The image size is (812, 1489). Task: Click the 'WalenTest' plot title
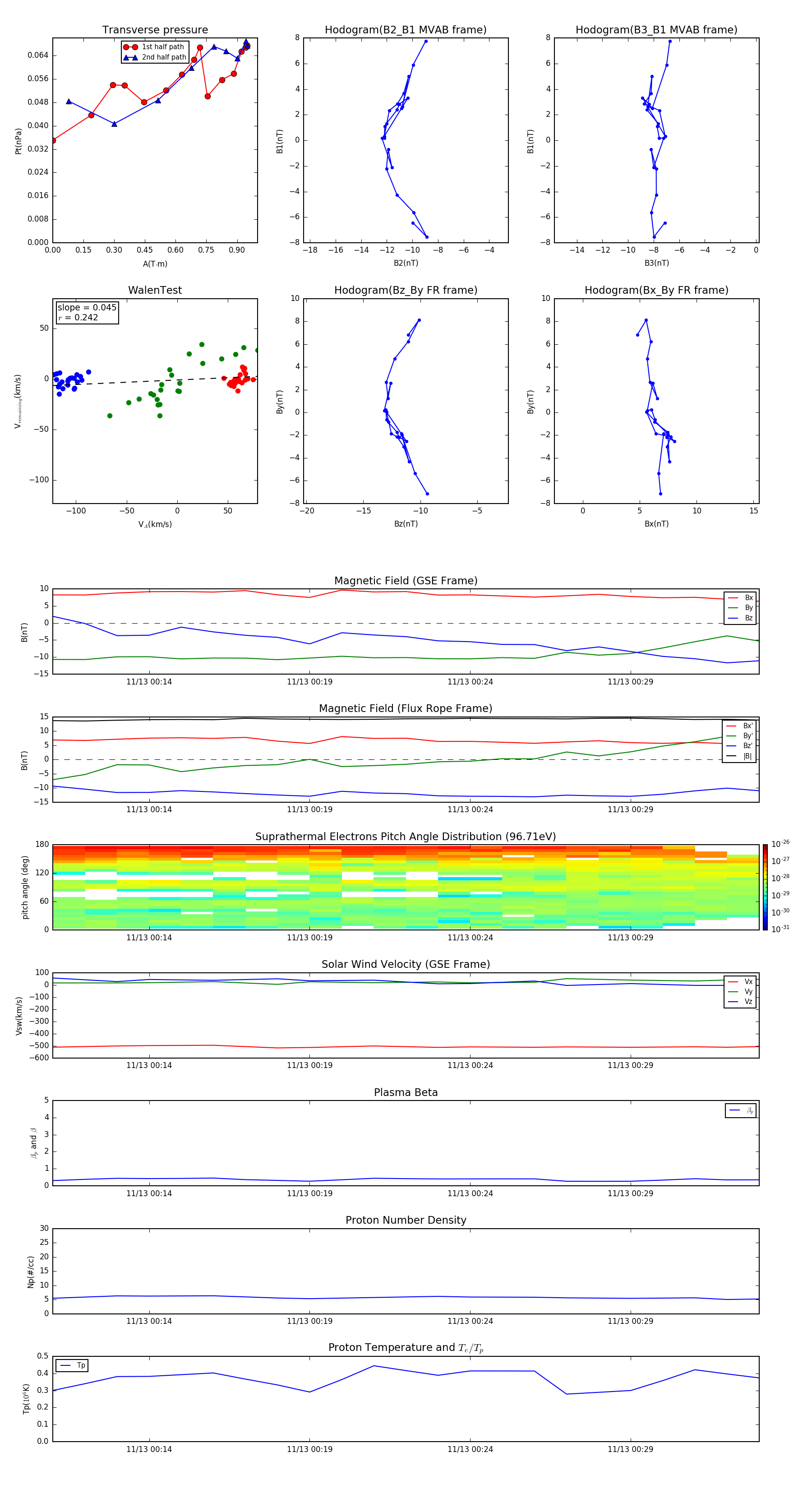(x=155, y=290)
